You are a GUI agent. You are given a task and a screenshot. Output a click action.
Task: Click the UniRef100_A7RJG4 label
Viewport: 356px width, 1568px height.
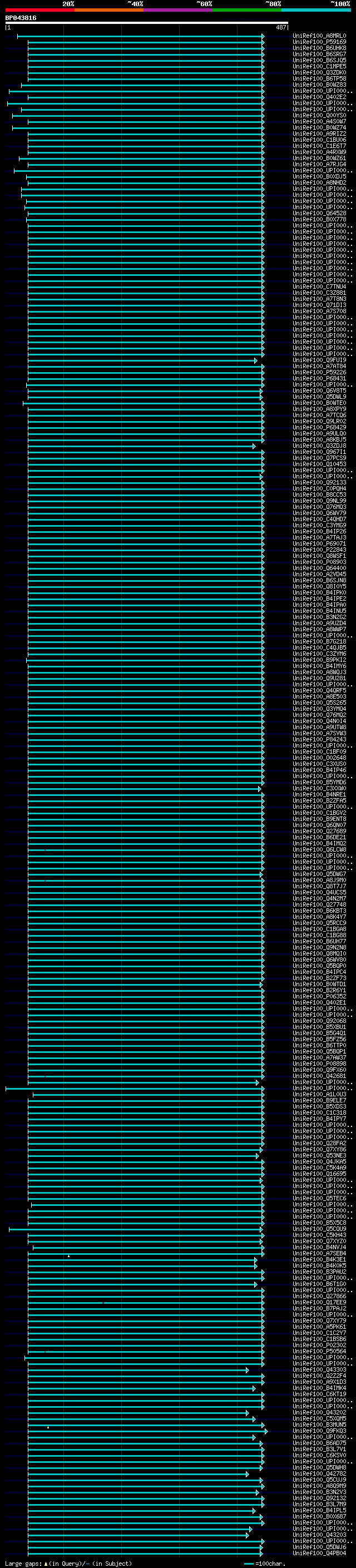pyautogui.click(x=319, y=164)
